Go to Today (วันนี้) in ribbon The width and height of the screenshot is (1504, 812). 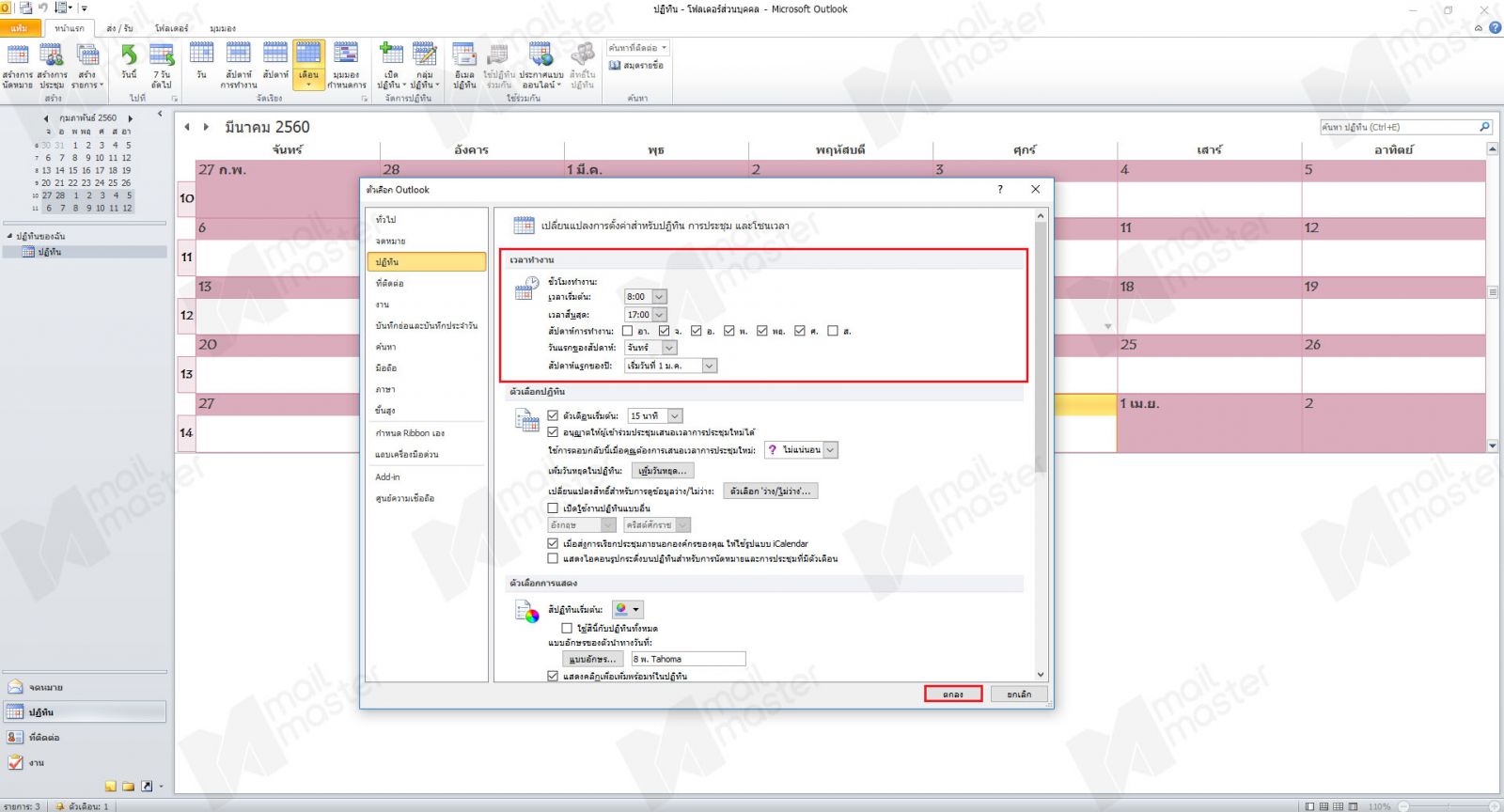point(129,61)
